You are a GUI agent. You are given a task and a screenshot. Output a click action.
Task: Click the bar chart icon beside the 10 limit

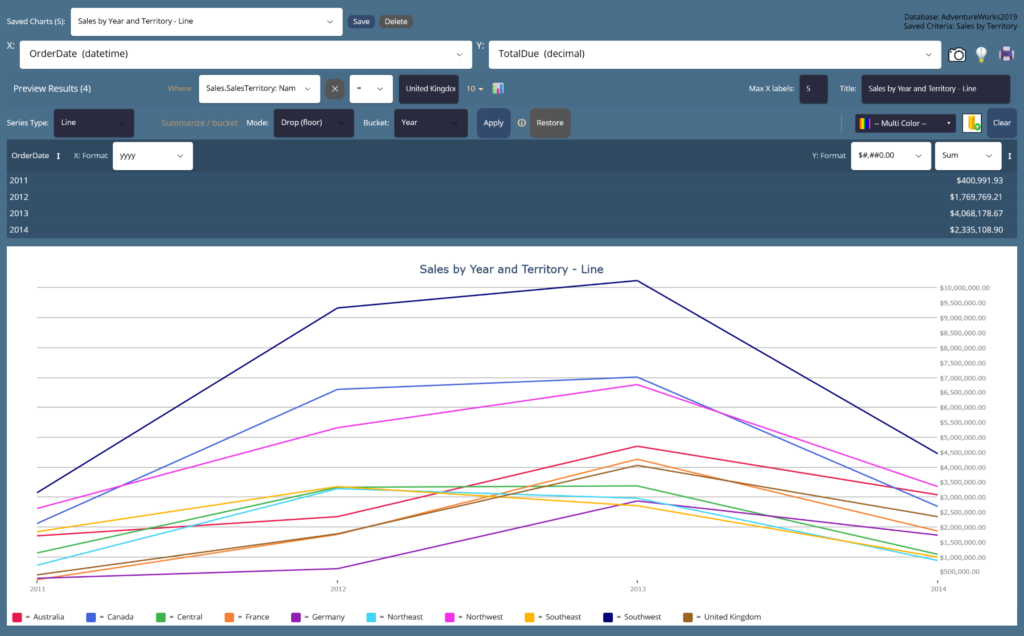[498, 88]
